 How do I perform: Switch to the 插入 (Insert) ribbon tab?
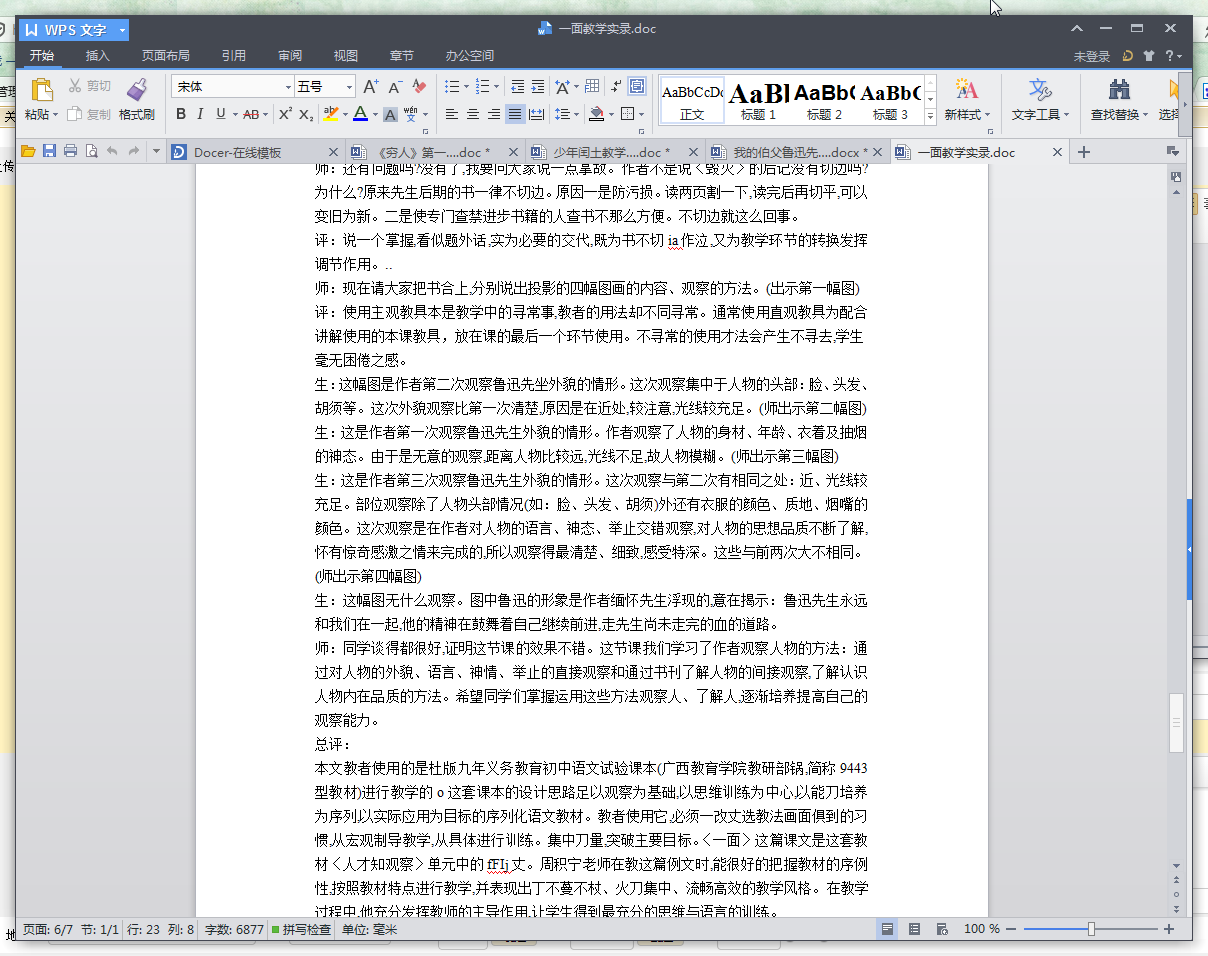pos(98,56)
